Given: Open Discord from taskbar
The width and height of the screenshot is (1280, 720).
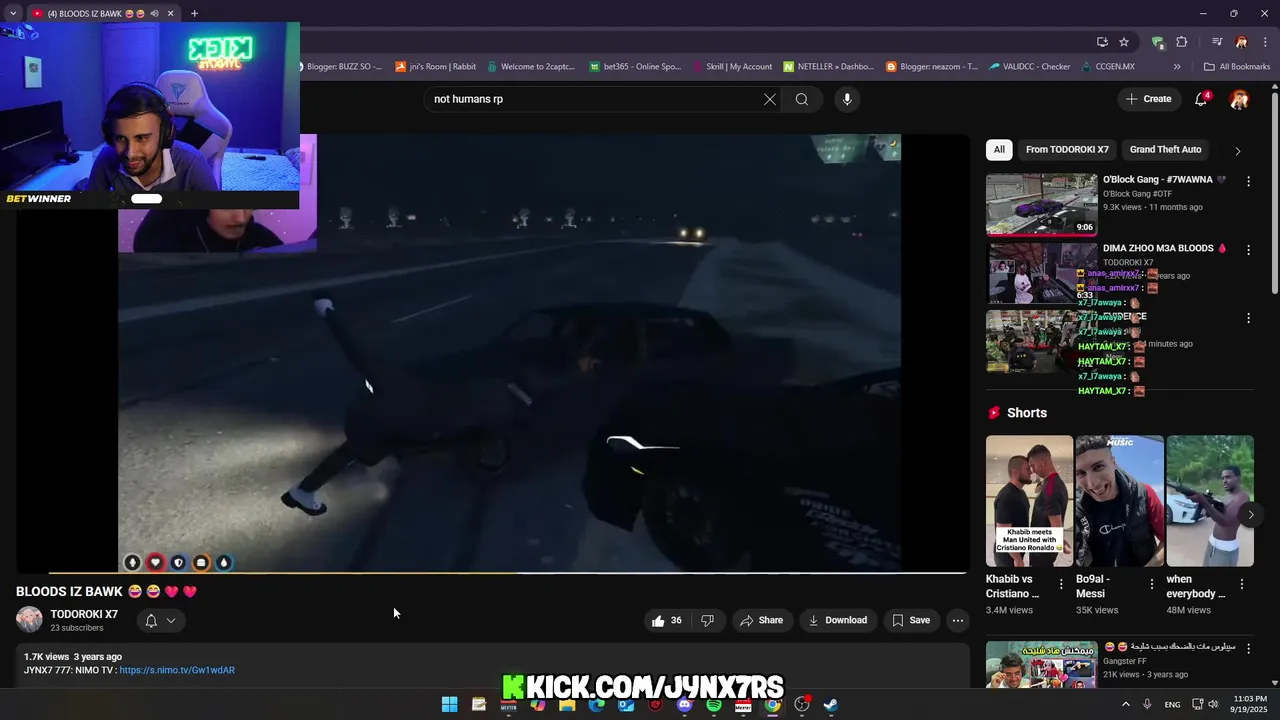Looking at the screenshot, I should pyautogui.click(x=684, y=704).
